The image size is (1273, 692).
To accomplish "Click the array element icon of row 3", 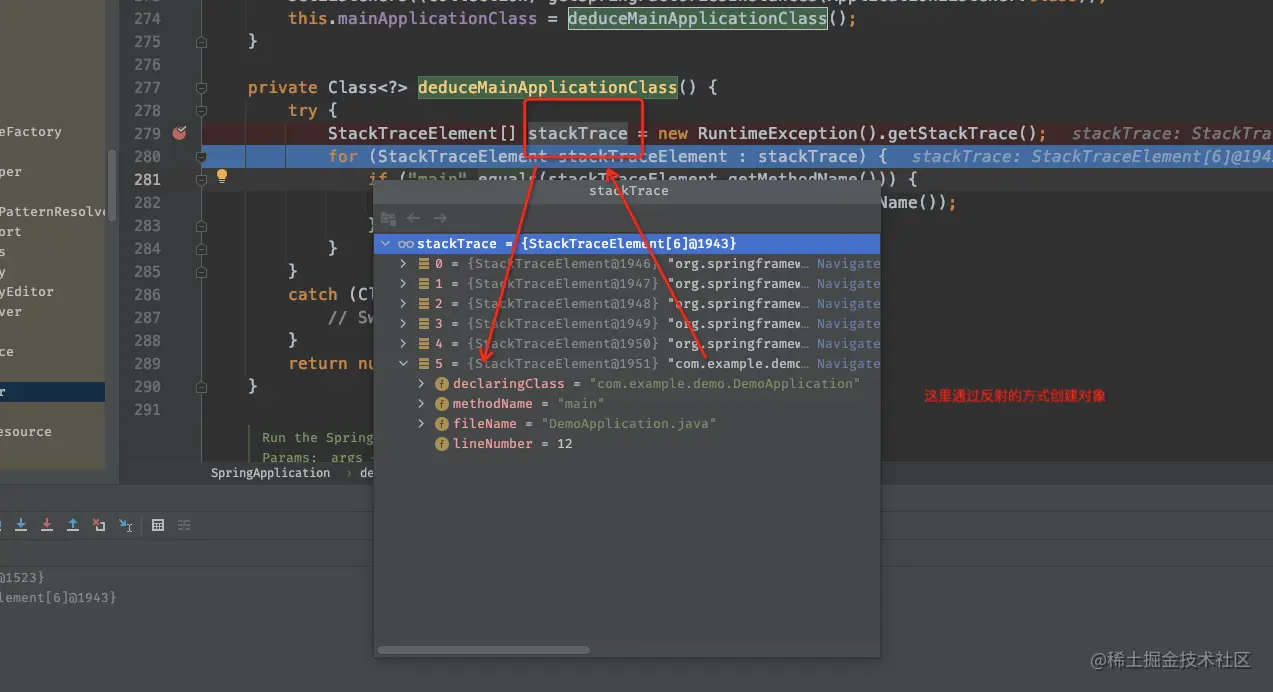I will pyautogui.click(x=424, y=324).
